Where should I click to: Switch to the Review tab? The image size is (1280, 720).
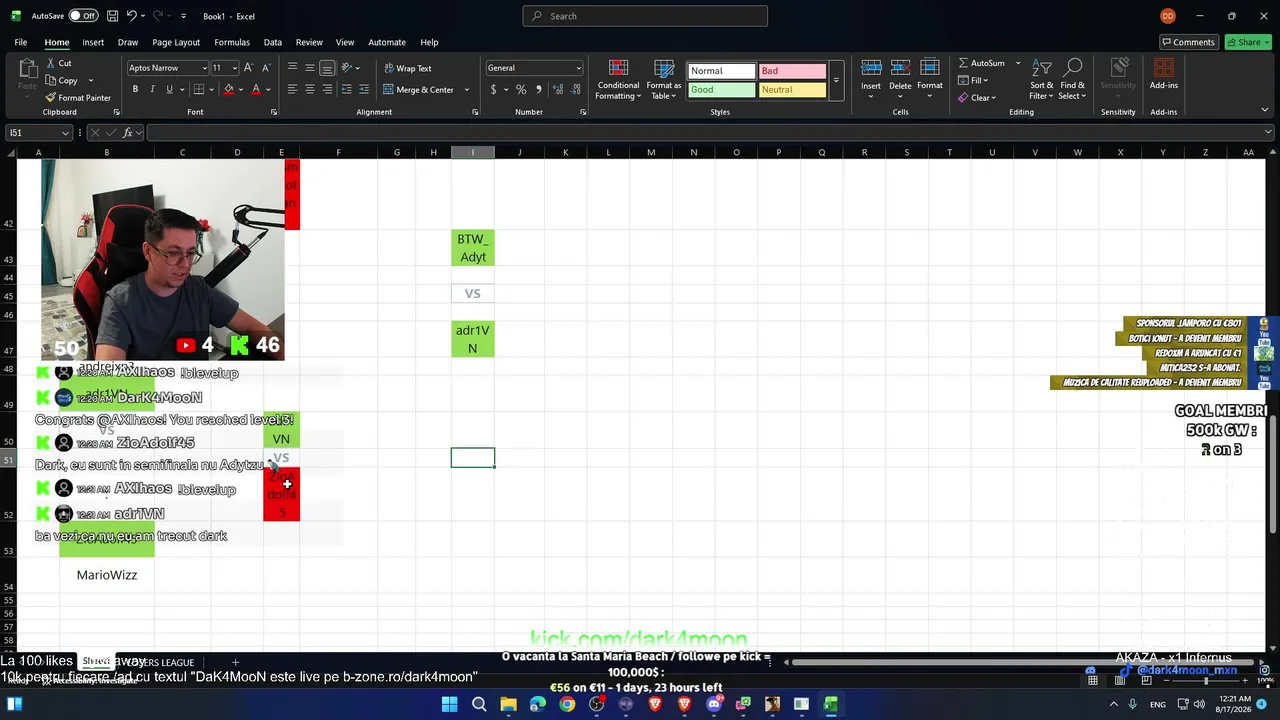(309, 42)
